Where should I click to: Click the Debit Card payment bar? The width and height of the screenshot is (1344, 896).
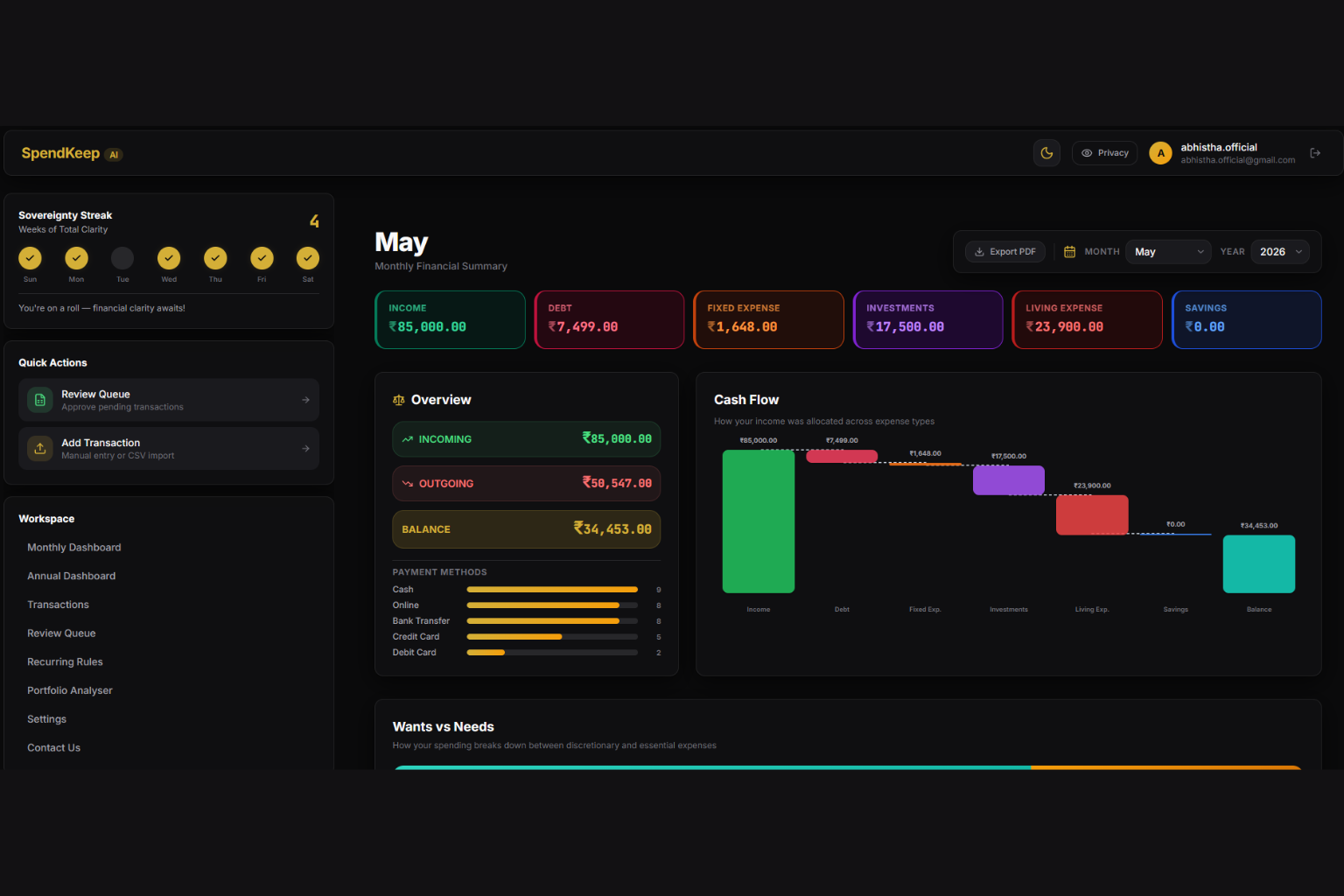(x=552, y=653)
